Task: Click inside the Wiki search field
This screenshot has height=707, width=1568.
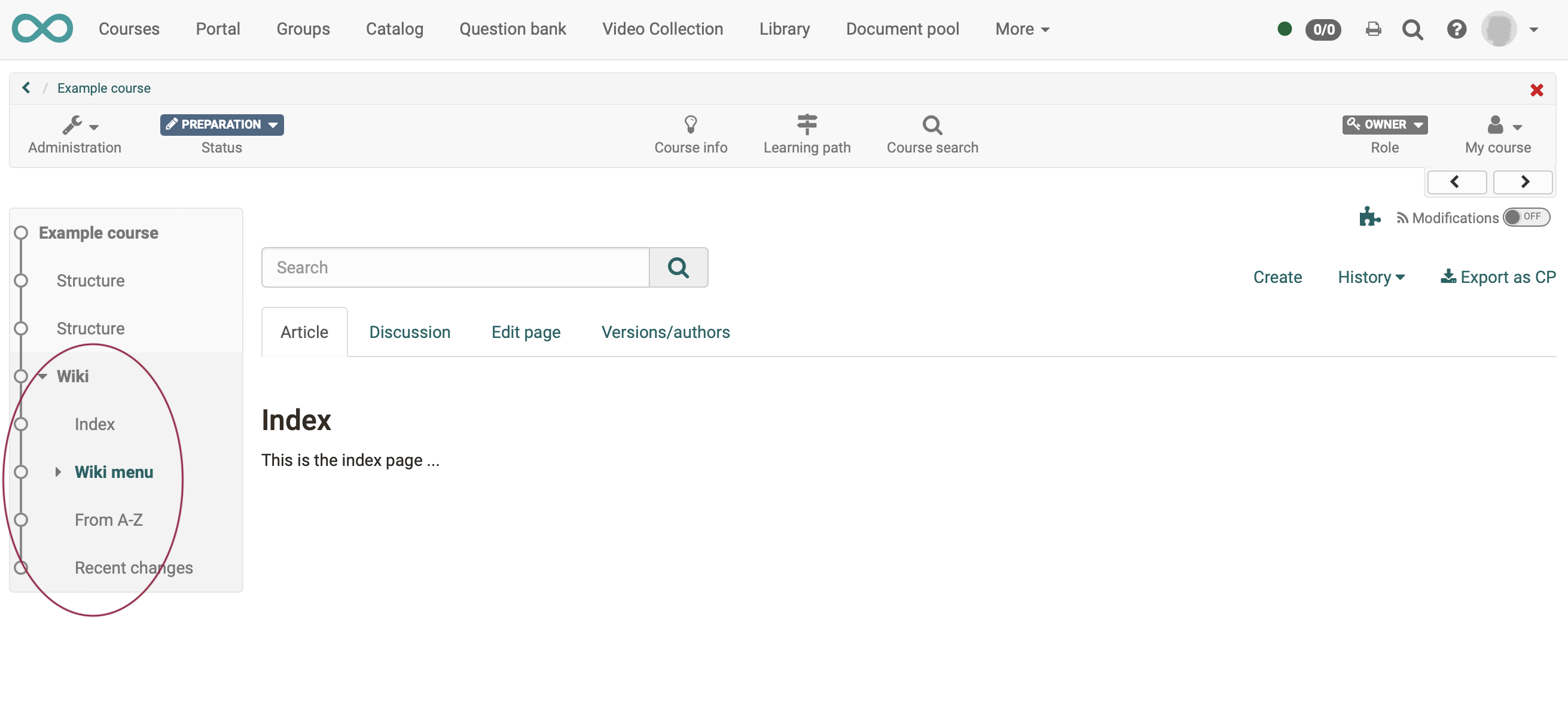Action: click(x=450, y=267)
